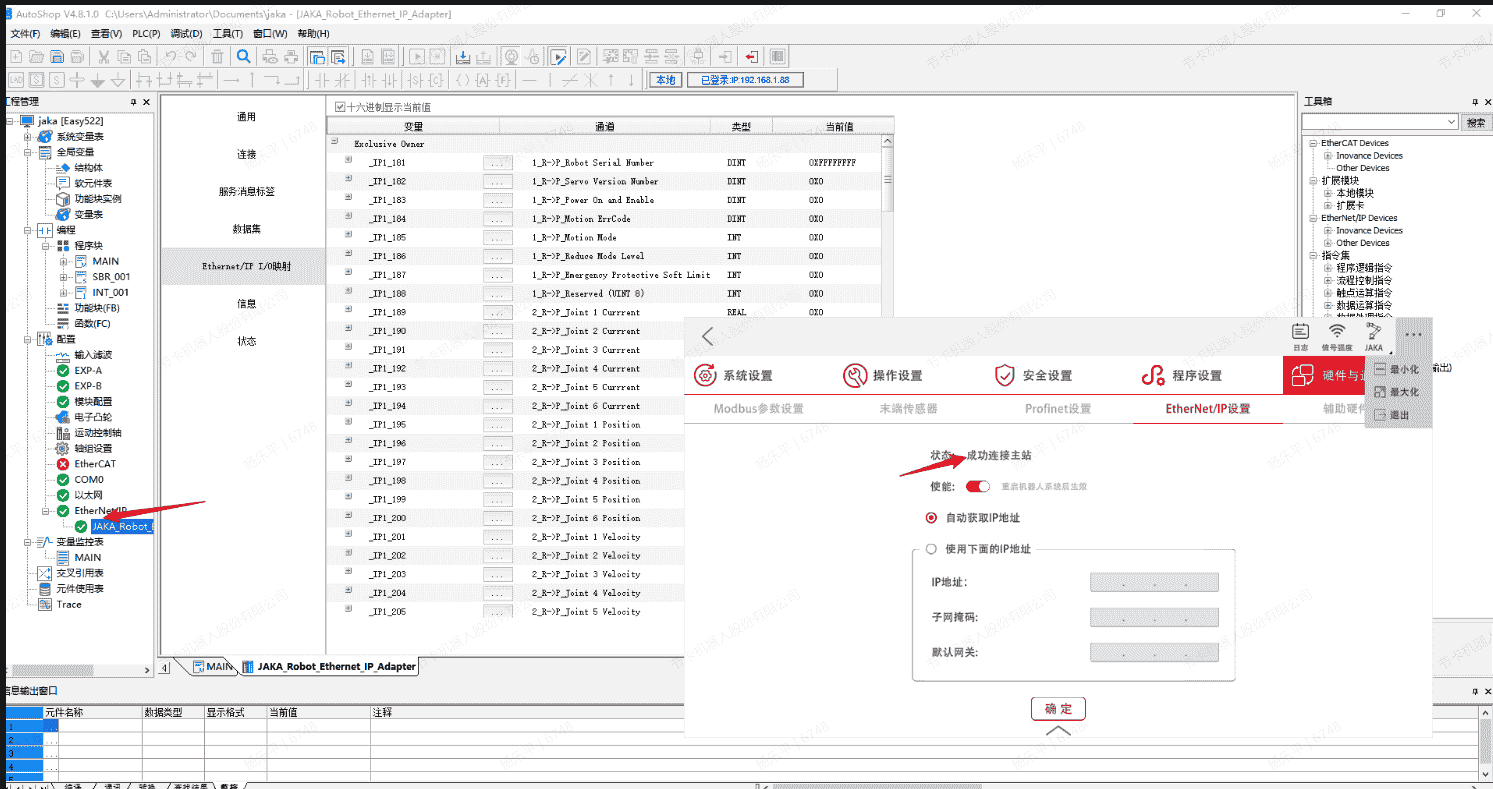Click the variable table vertical scrollbar
Screen dimensions: 1493x789
coord(887,180)
